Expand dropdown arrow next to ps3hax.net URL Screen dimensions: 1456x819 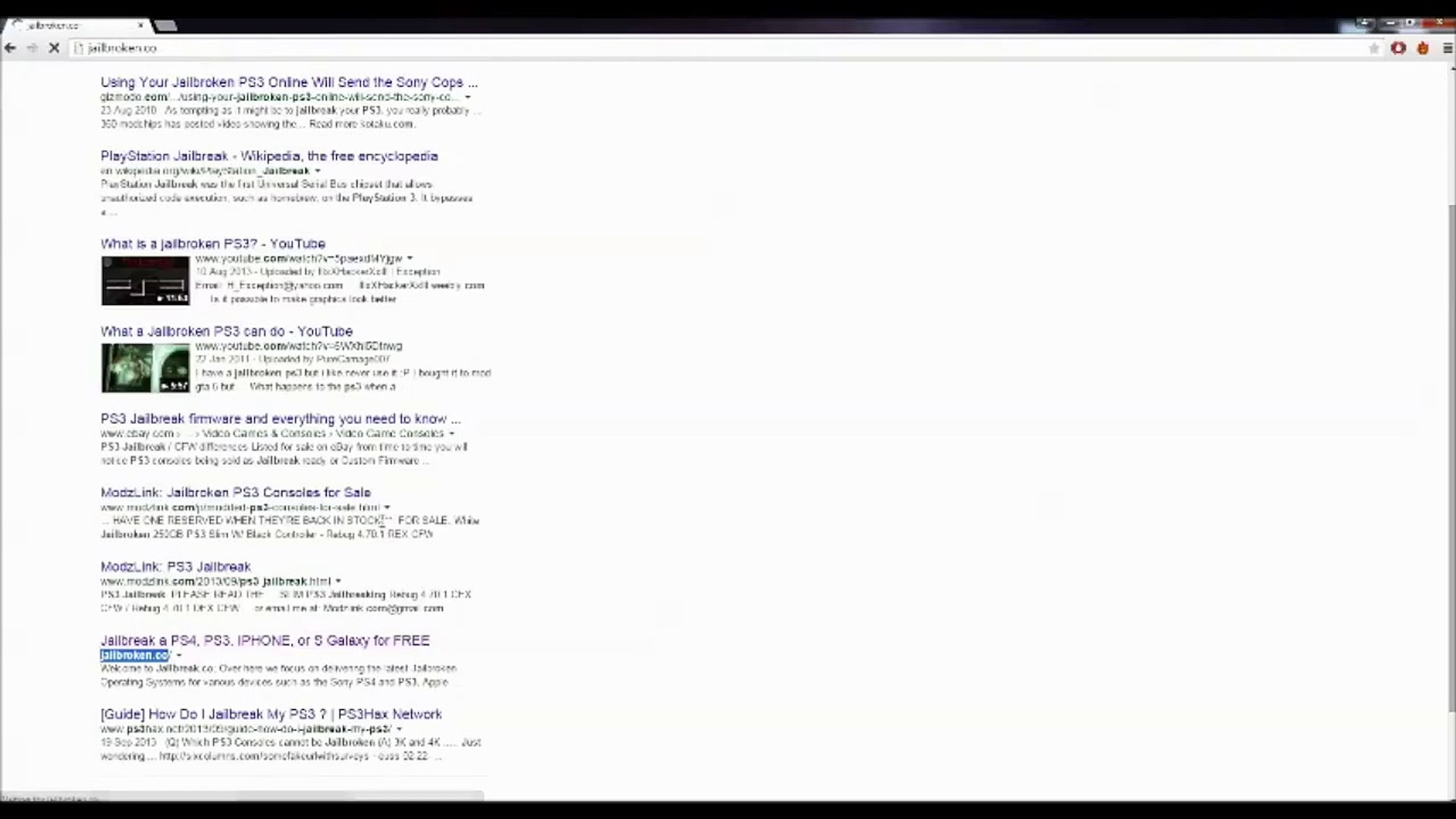pos(399,730)
